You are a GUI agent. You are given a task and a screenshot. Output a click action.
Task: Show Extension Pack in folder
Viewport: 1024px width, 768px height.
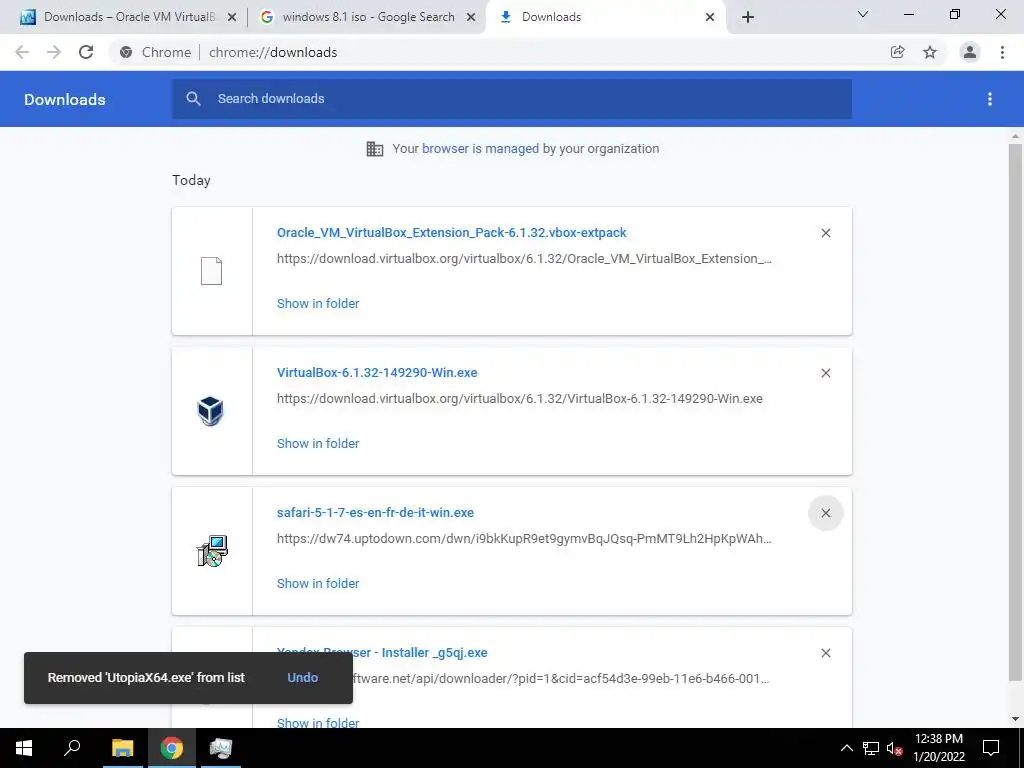[318, 303]
